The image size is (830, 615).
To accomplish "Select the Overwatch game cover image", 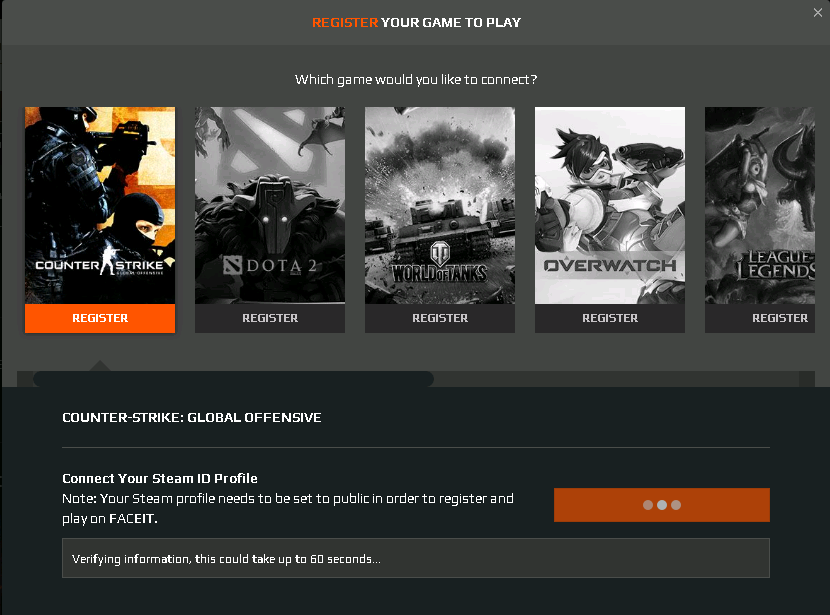I will point(610,205).
